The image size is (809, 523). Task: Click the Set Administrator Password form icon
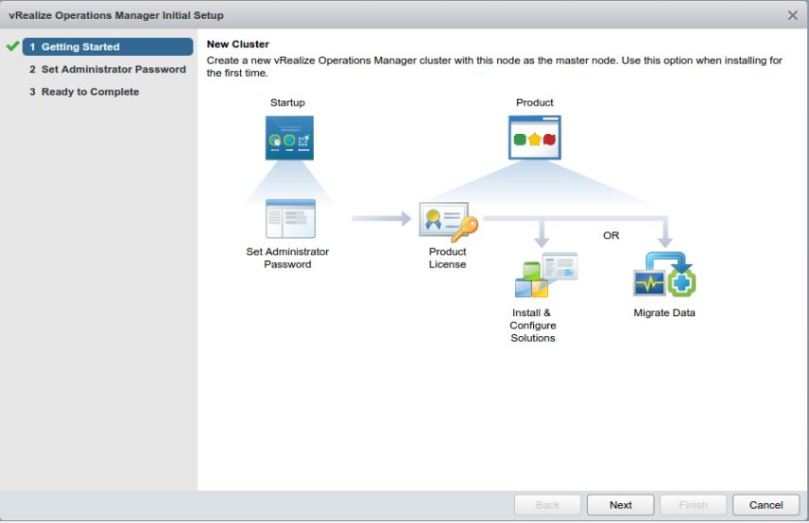(290, 218)
